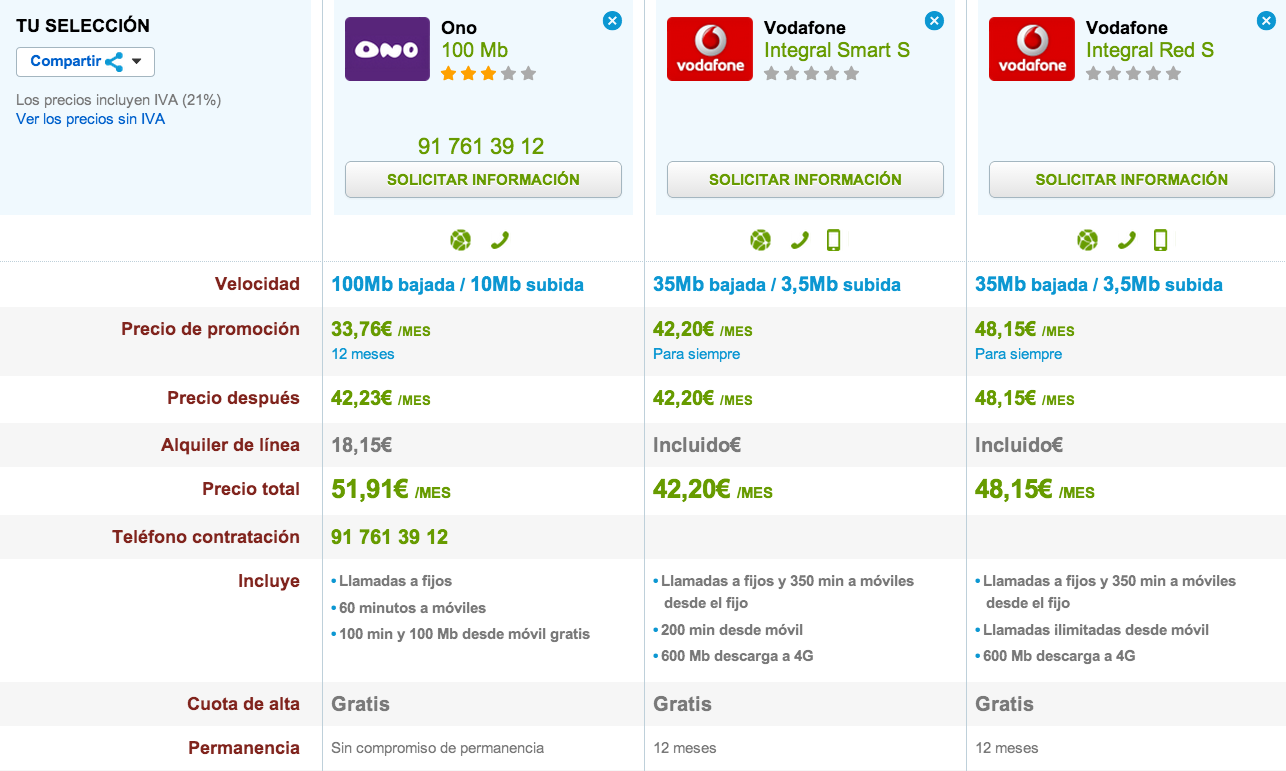Click the Ono purple logo
1286x771 pixels.
tap(387, 49)
